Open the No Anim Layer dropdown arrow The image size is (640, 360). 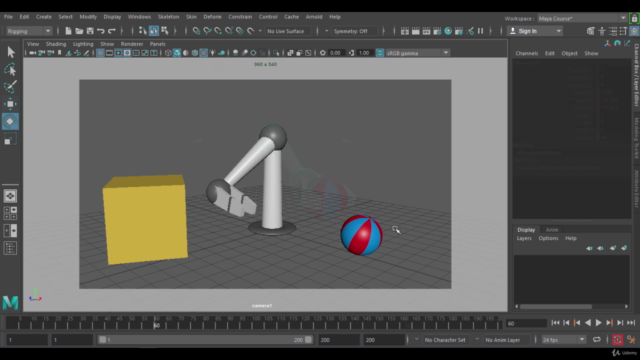477,339
